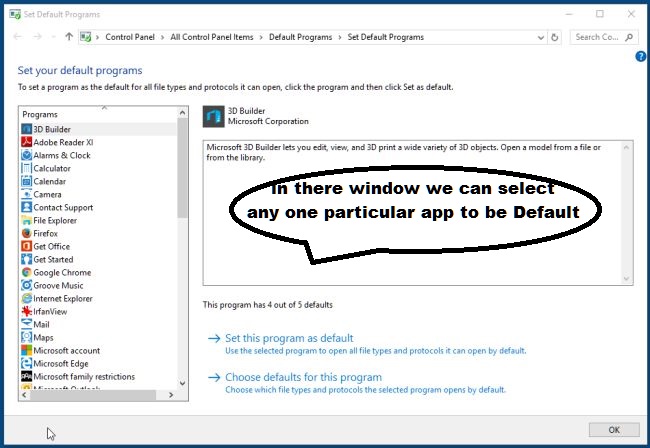Click the Google Chrome icon
The image size is (650, 448).
(27, 272)
